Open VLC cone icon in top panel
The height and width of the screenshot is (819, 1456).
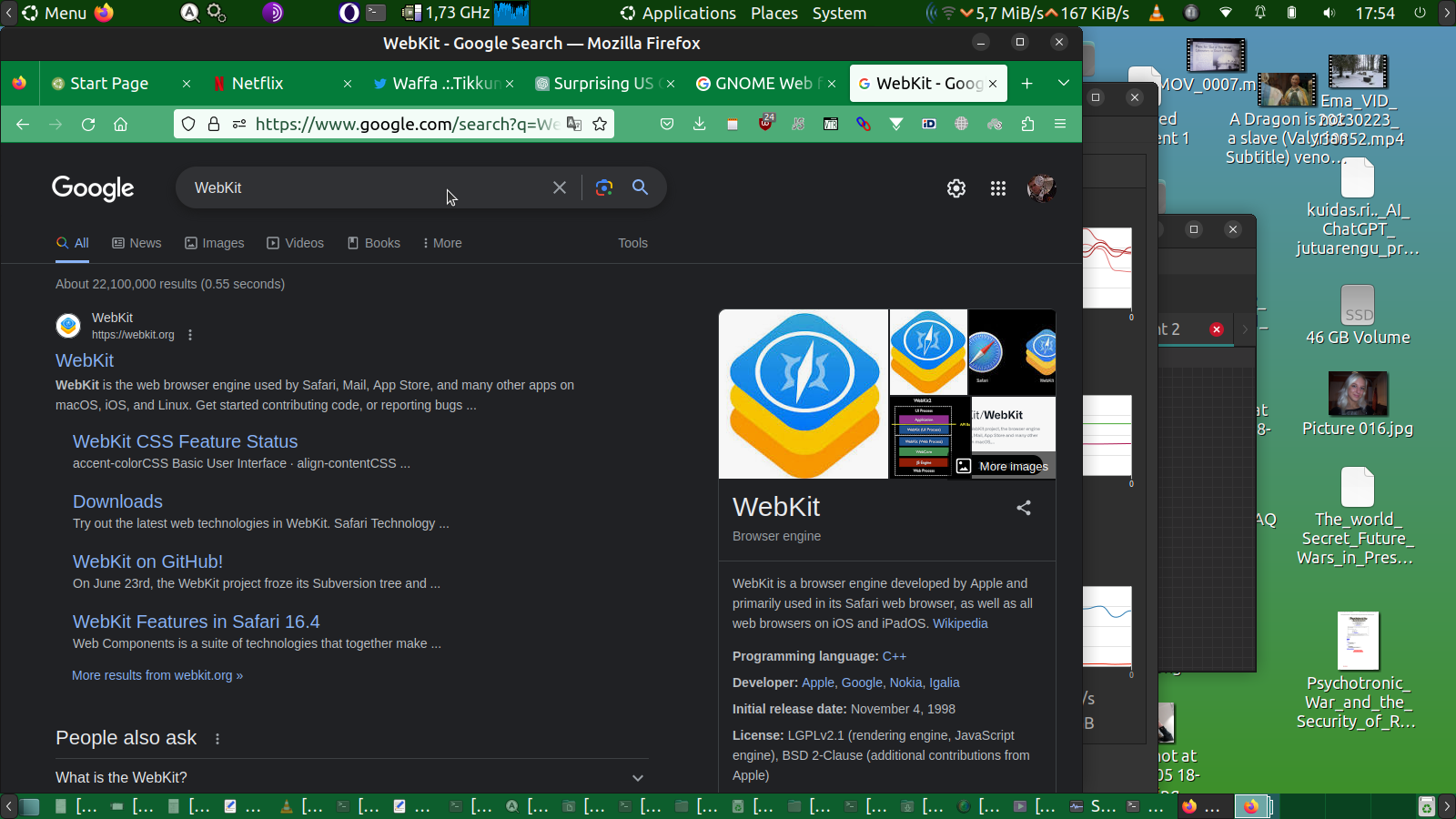1157,13
